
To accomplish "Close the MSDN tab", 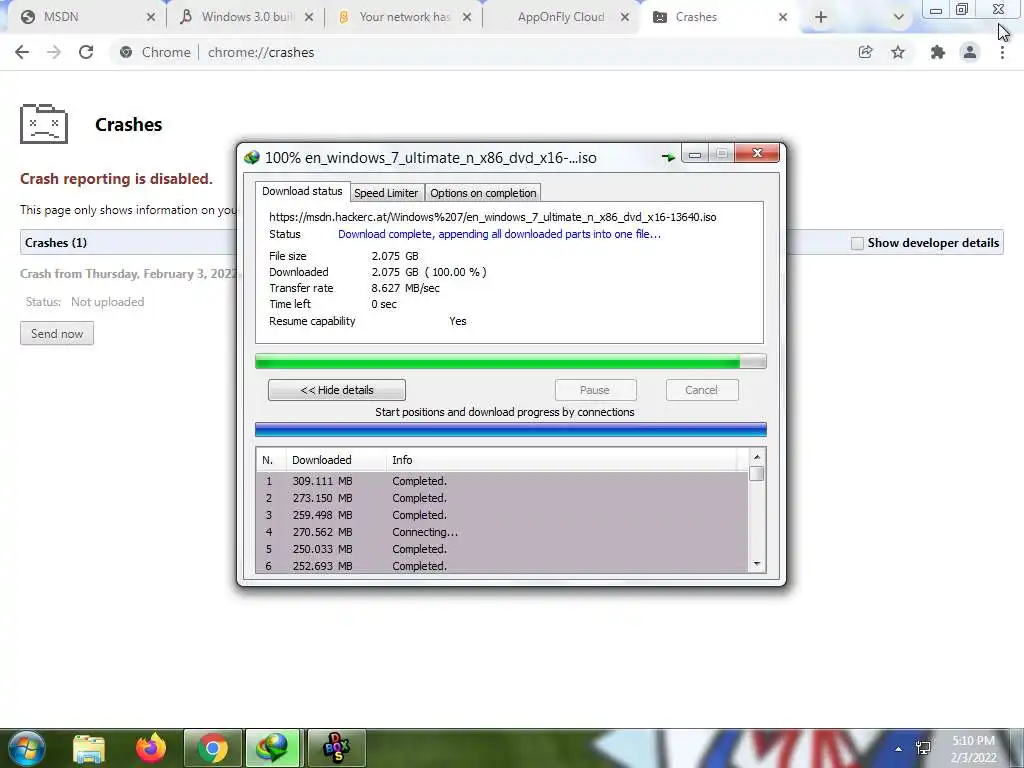I will [x=151, y=17].
